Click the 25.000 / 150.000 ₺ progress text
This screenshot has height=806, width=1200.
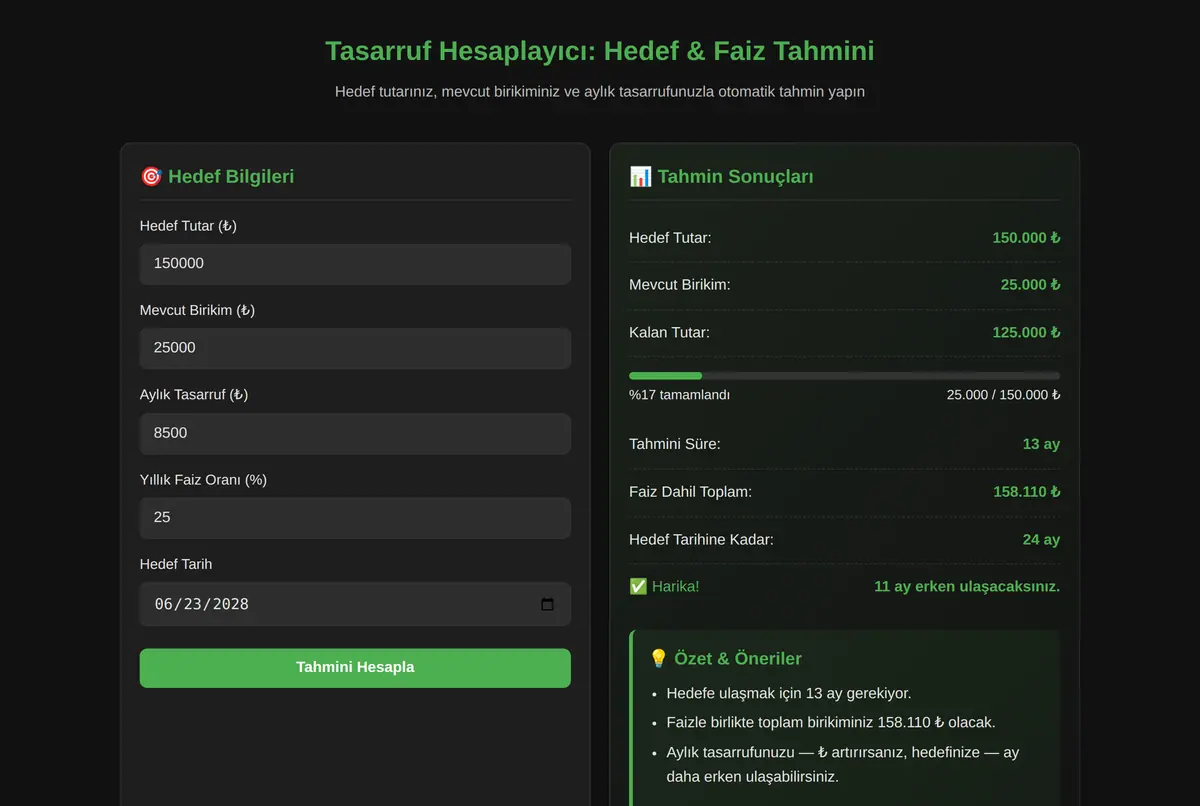1003,395
